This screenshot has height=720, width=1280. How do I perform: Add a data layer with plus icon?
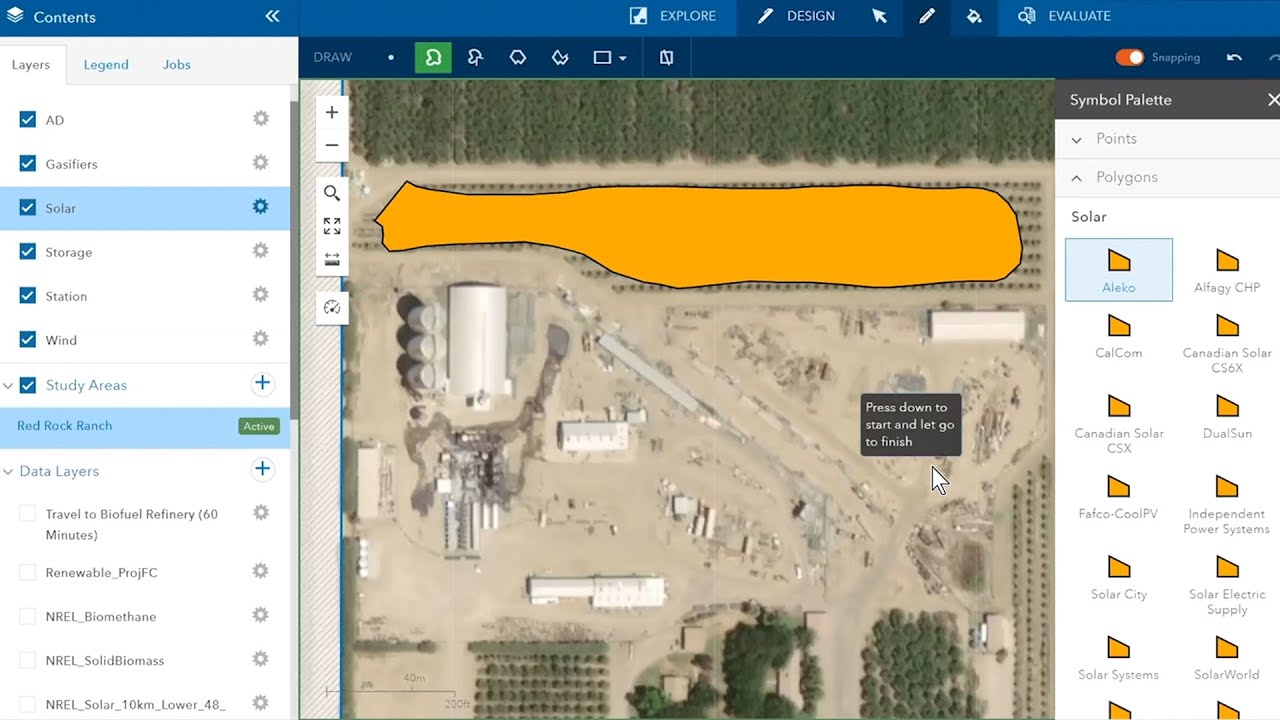tap(262, 469)
